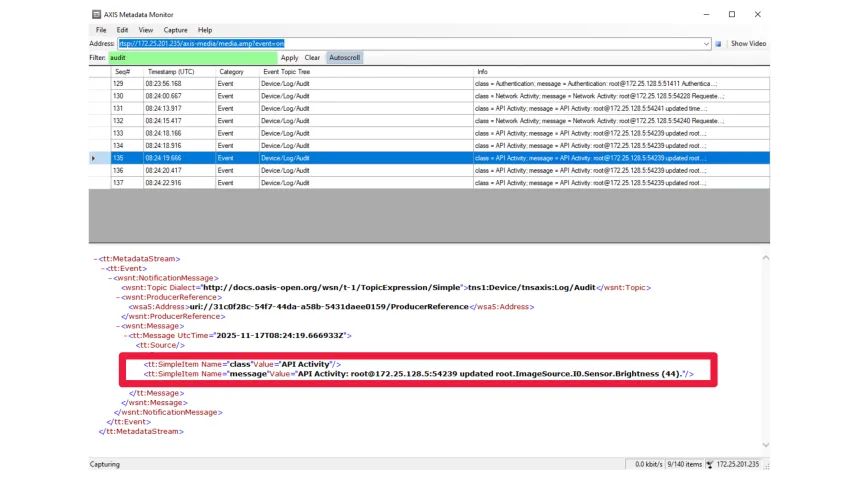
Task: Click AXIS Metadata Monitor title bar app icon
Action: pos(96,15)
